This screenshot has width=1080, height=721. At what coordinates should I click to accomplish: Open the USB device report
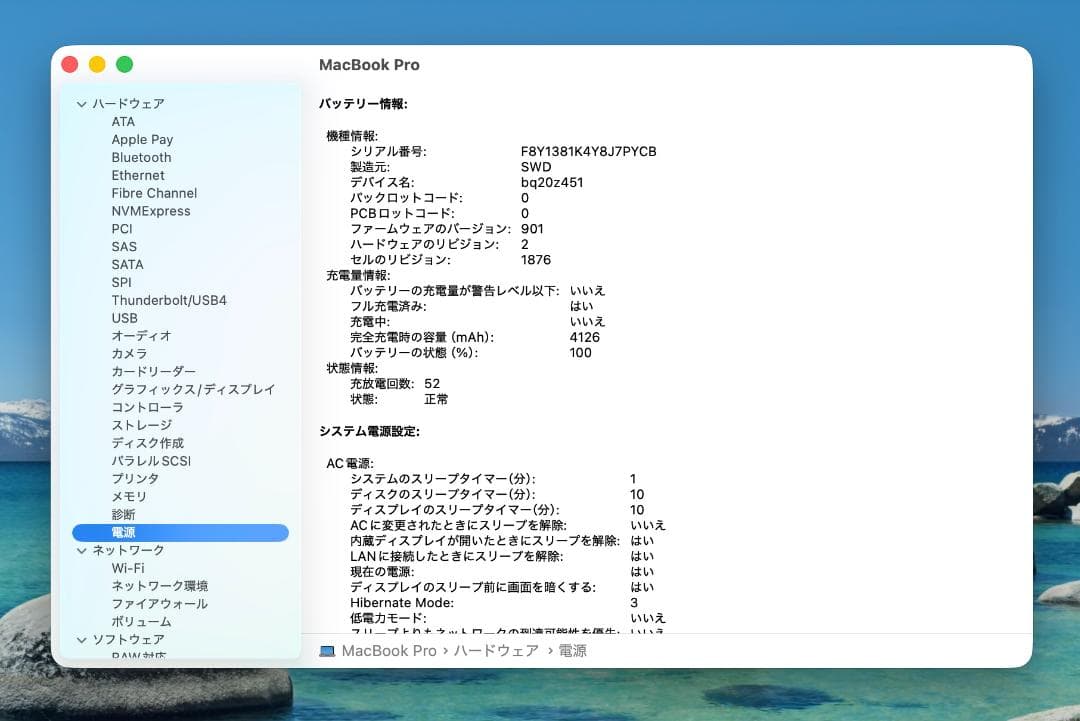125,318
